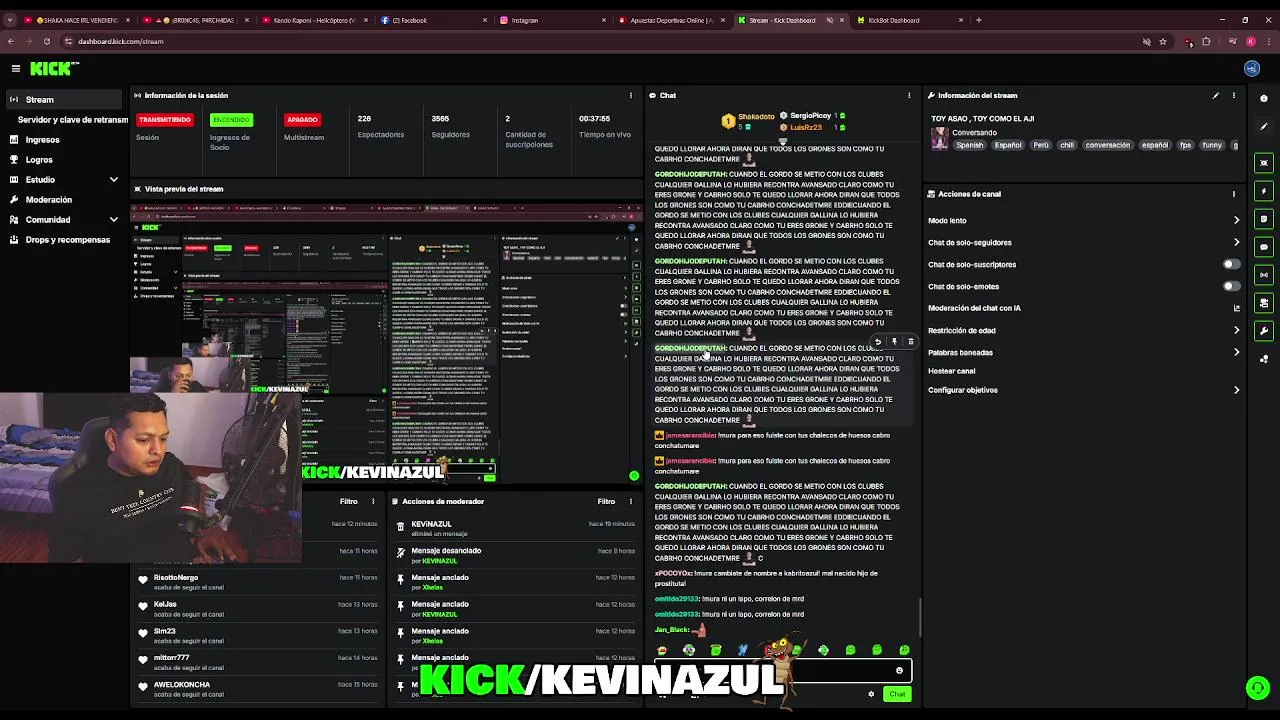The width and height of the screenshot is (1280, 720).
Task: Click the Spanish tag chip
Action: (x=969, y=145)
